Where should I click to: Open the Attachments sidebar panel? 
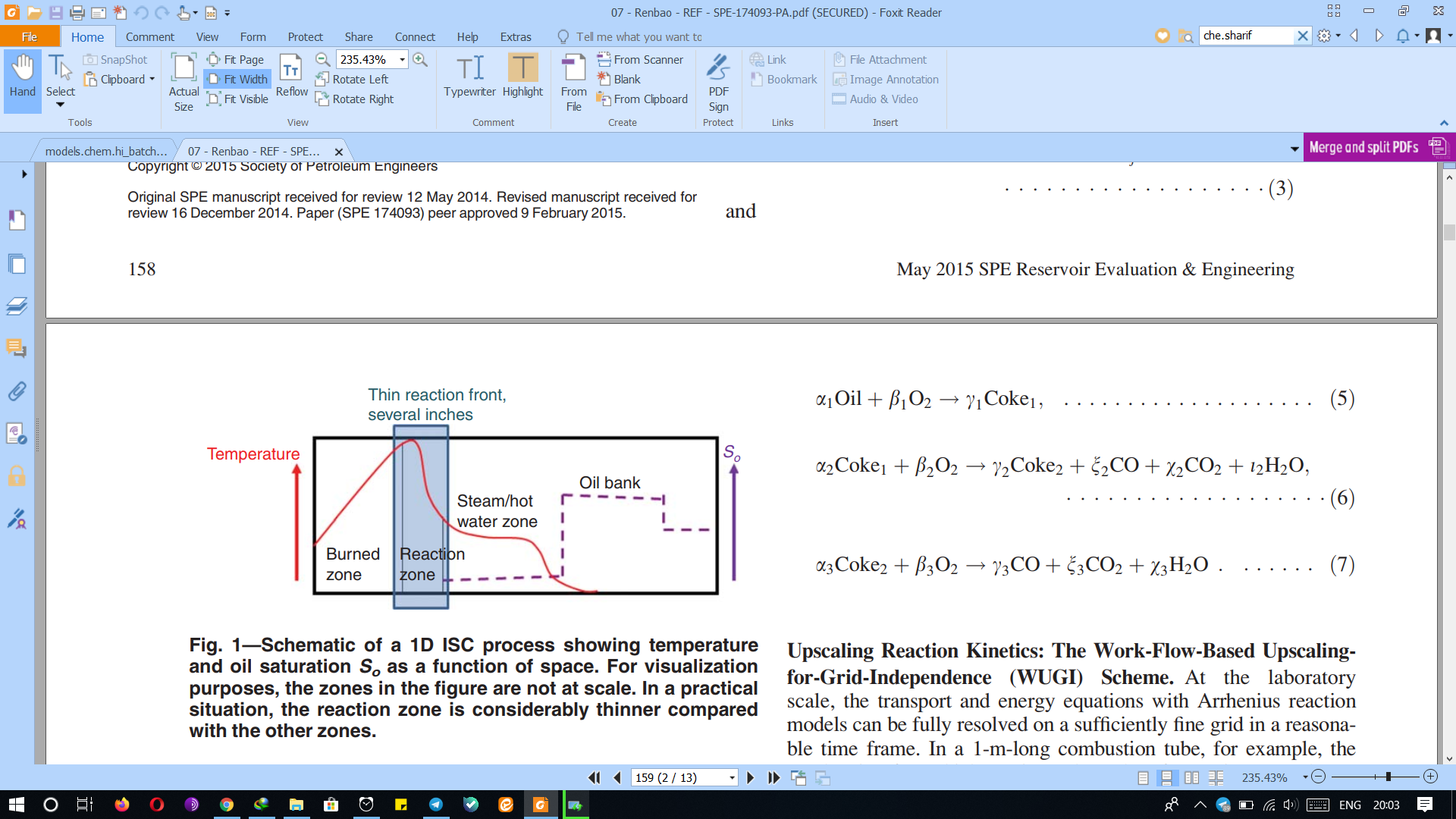[17, 391]
